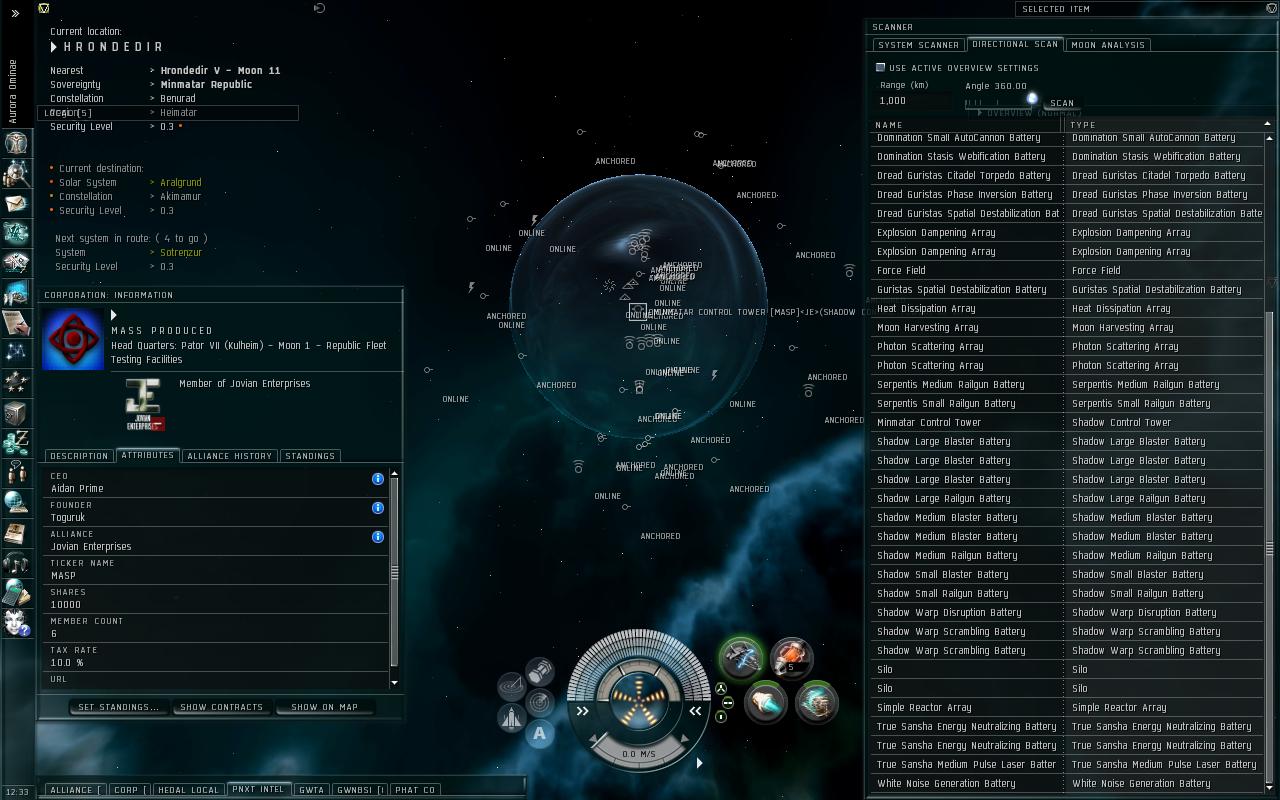Expand the sidebar with double chevron
This screenshot has width=1280, height=800.
pyautogui.click(x=15, y=14)
